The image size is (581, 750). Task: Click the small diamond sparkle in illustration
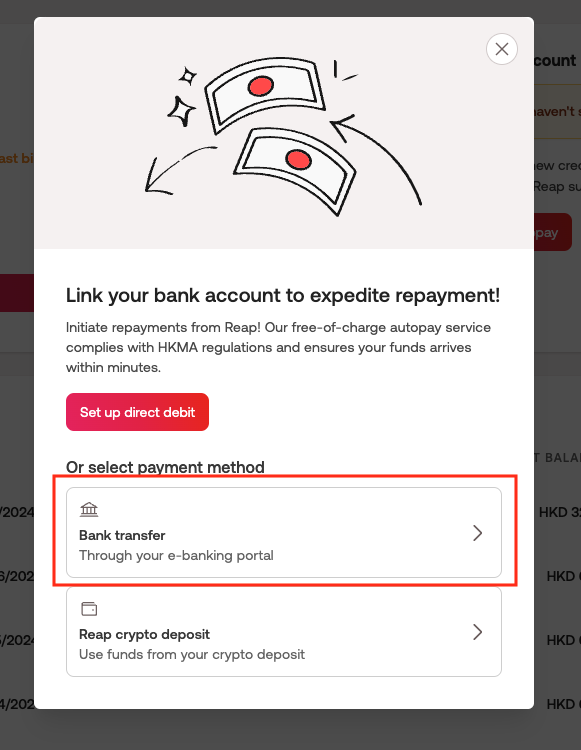(x=187, y=76)
